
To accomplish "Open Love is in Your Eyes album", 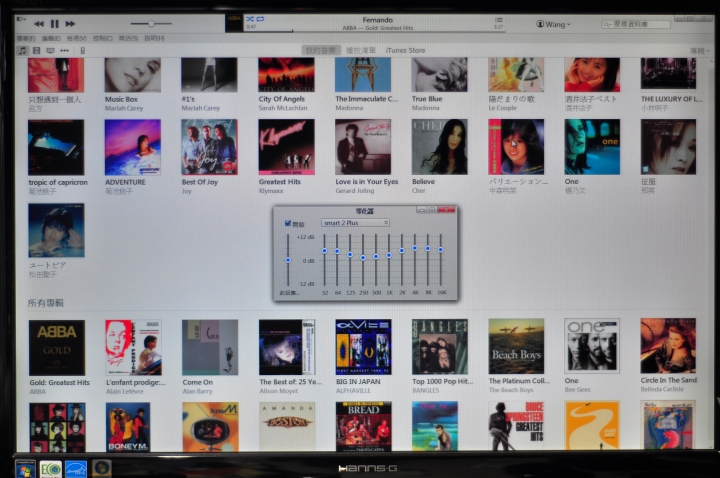I will pyautogui.click(x=363, y=147).
